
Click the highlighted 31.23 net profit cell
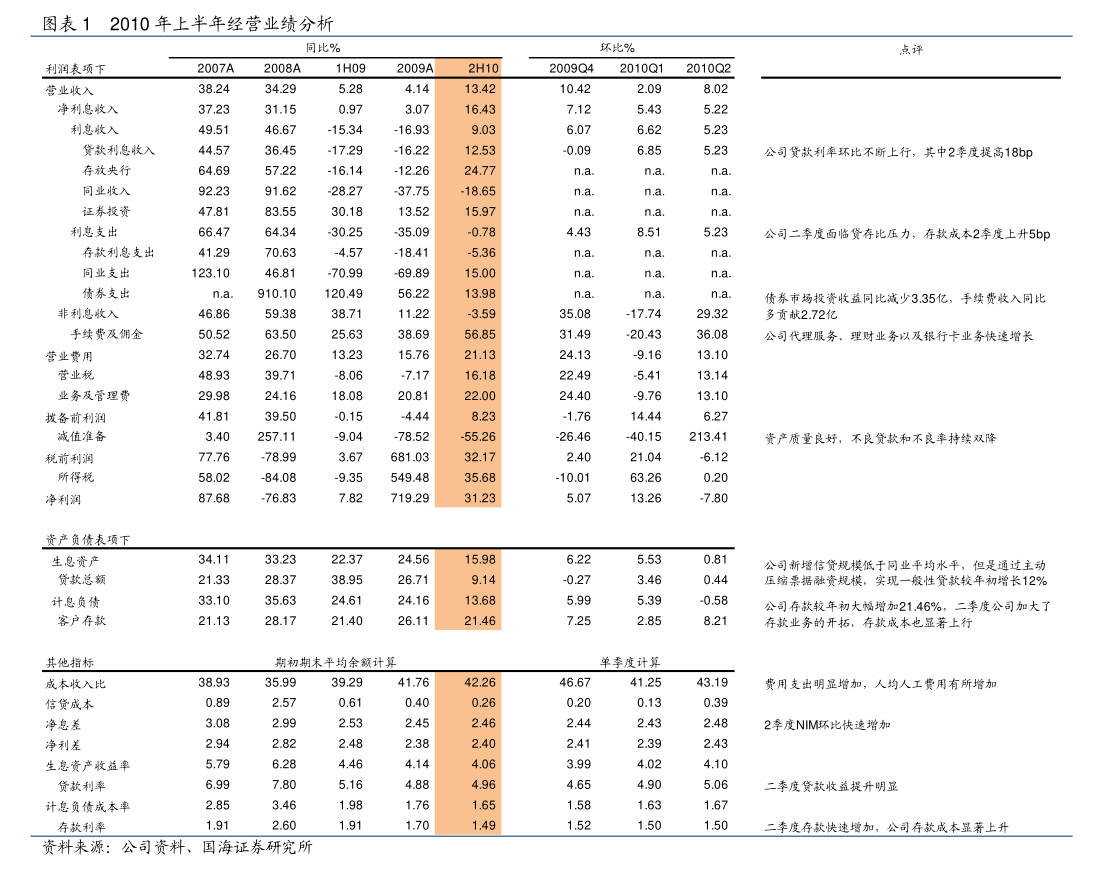pos(479,498)
